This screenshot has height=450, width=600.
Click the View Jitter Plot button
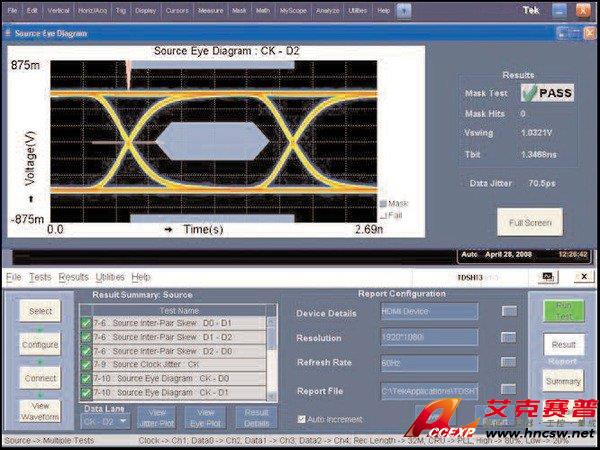pos(154,418)
